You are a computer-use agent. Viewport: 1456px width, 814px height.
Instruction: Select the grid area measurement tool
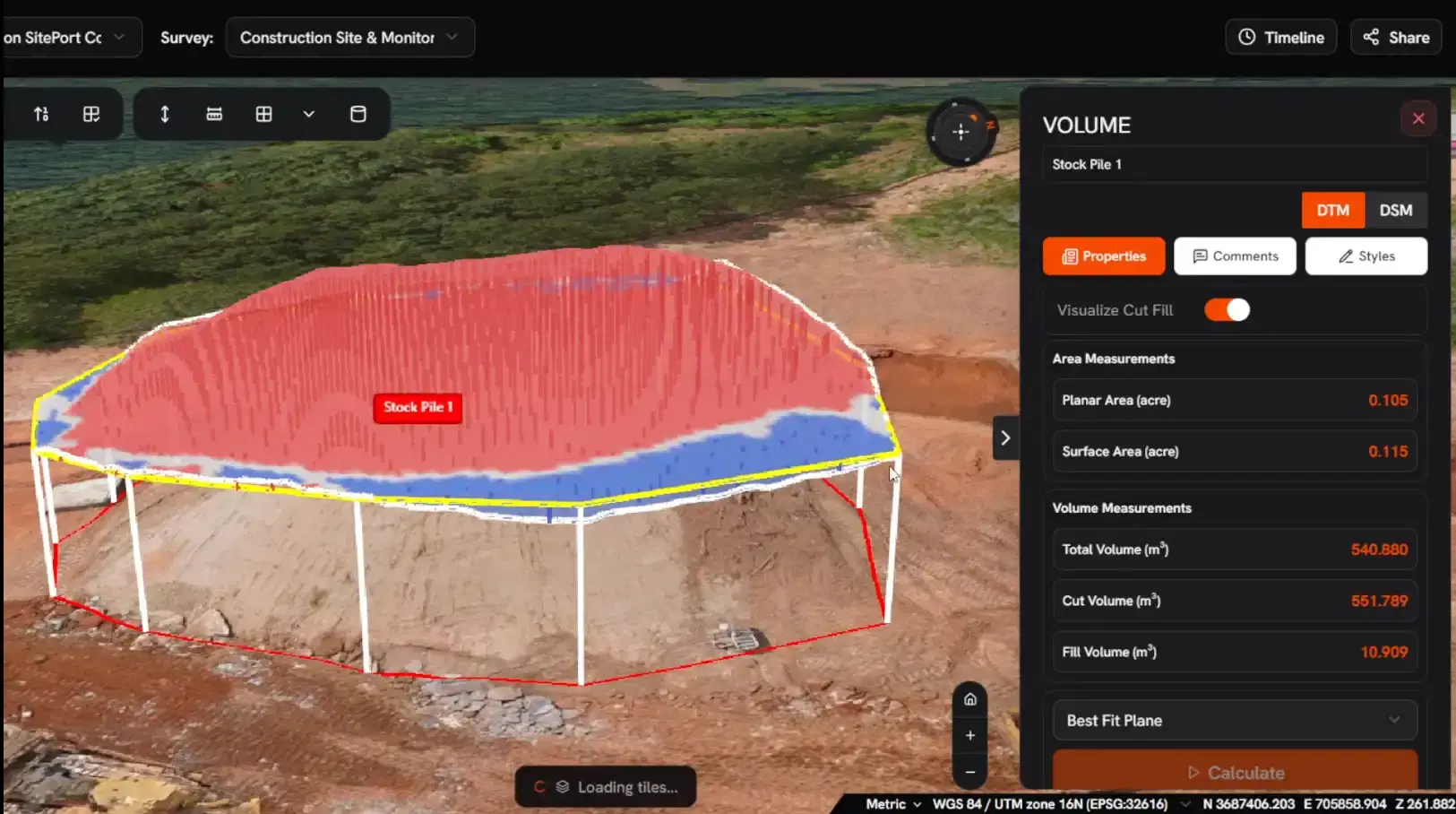[x=263, y=114]
